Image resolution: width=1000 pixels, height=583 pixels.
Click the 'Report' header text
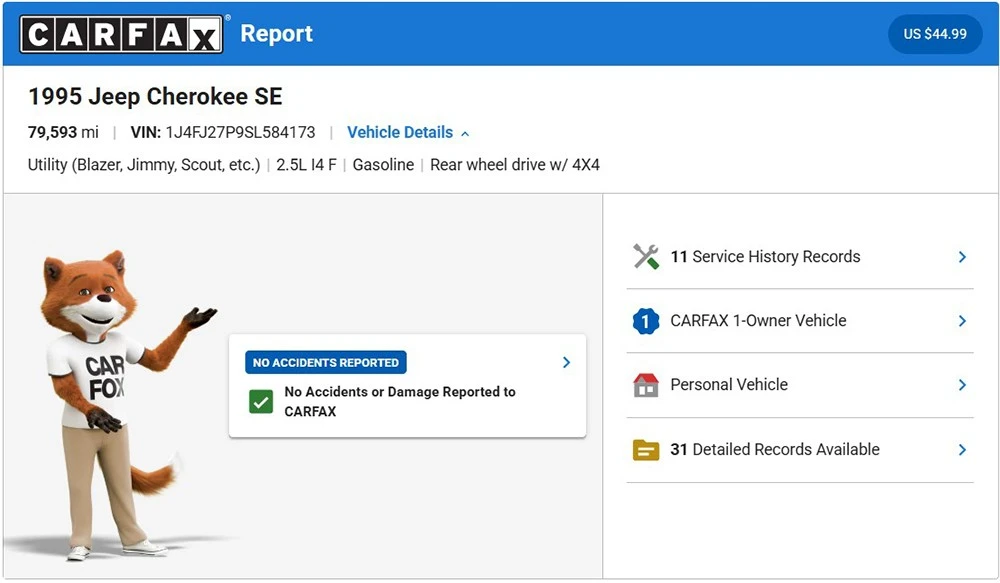tap(276, 33)
